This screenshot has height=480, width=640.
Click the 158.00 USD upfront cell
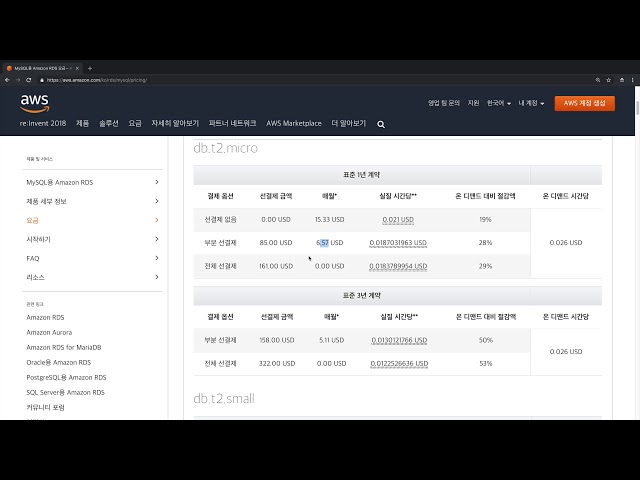[277, 340]
